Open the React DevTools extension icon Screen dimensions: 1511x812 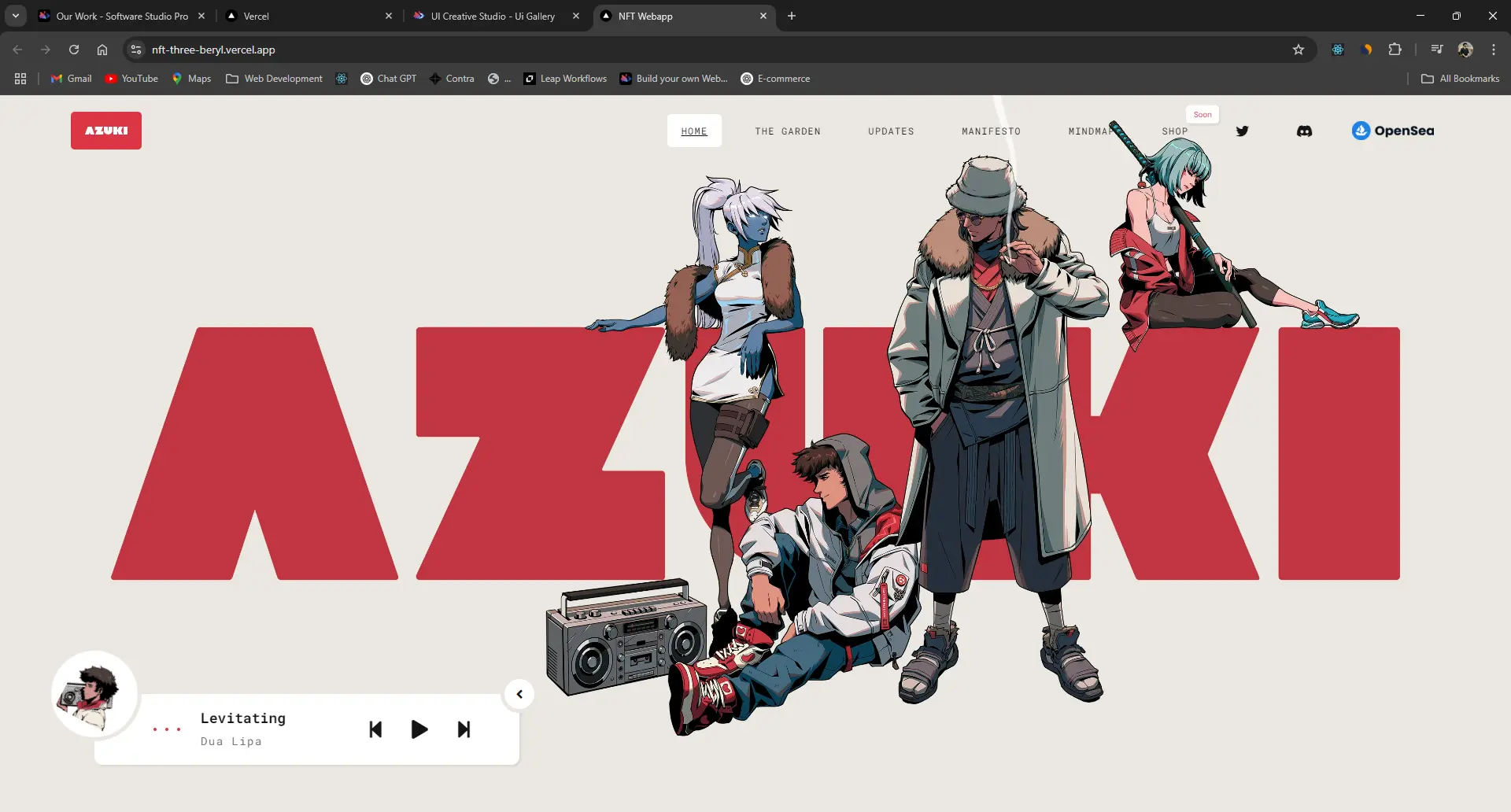tap(1338, 50)
